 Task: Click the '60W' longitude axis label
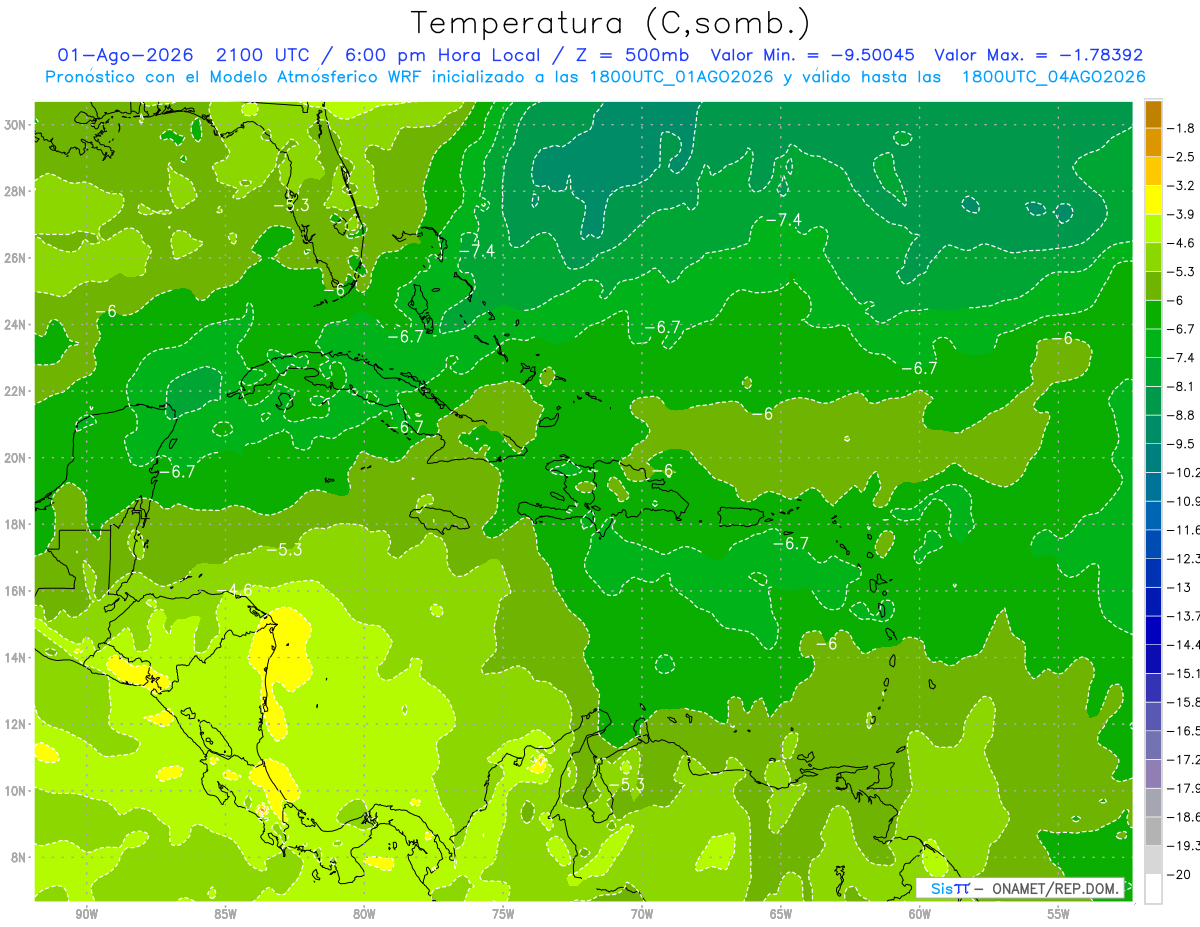point(920,914)
